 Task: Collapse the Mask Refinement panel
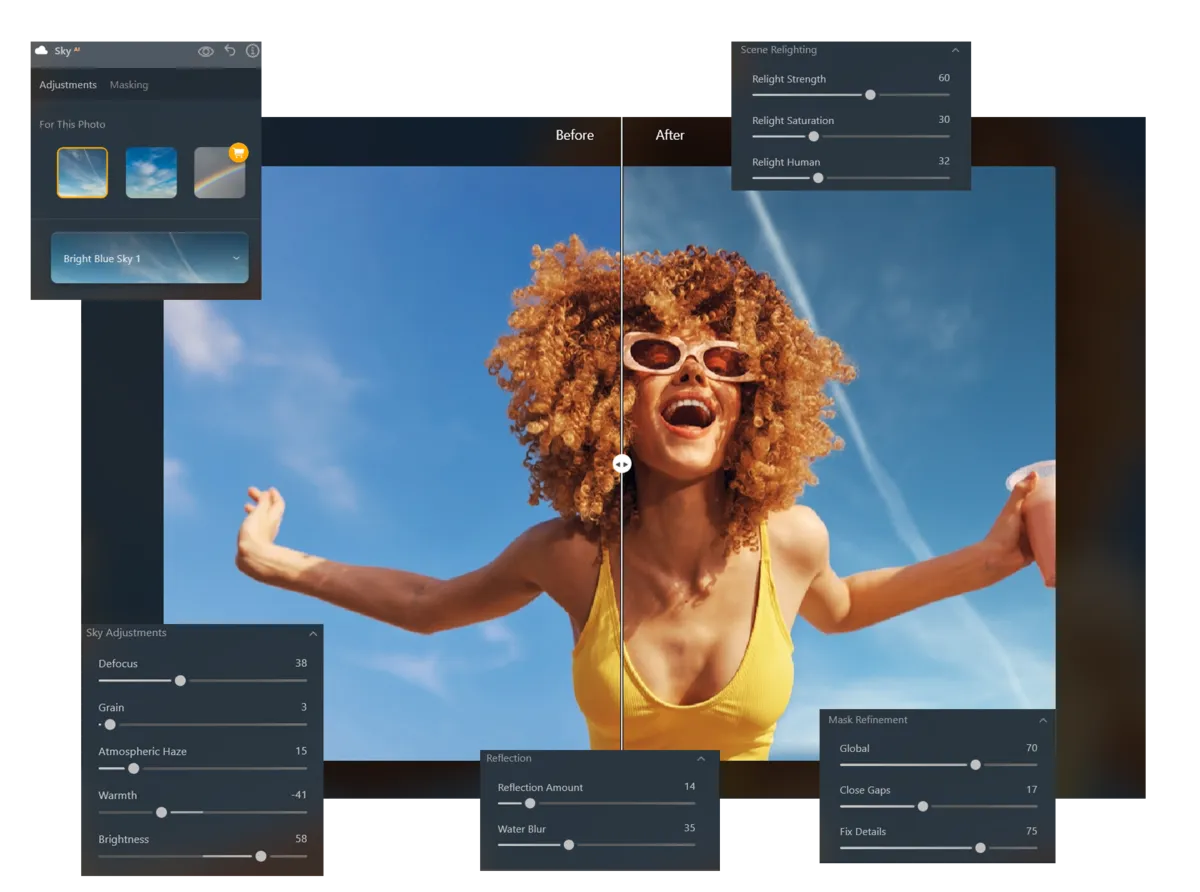coord(1044,720)
